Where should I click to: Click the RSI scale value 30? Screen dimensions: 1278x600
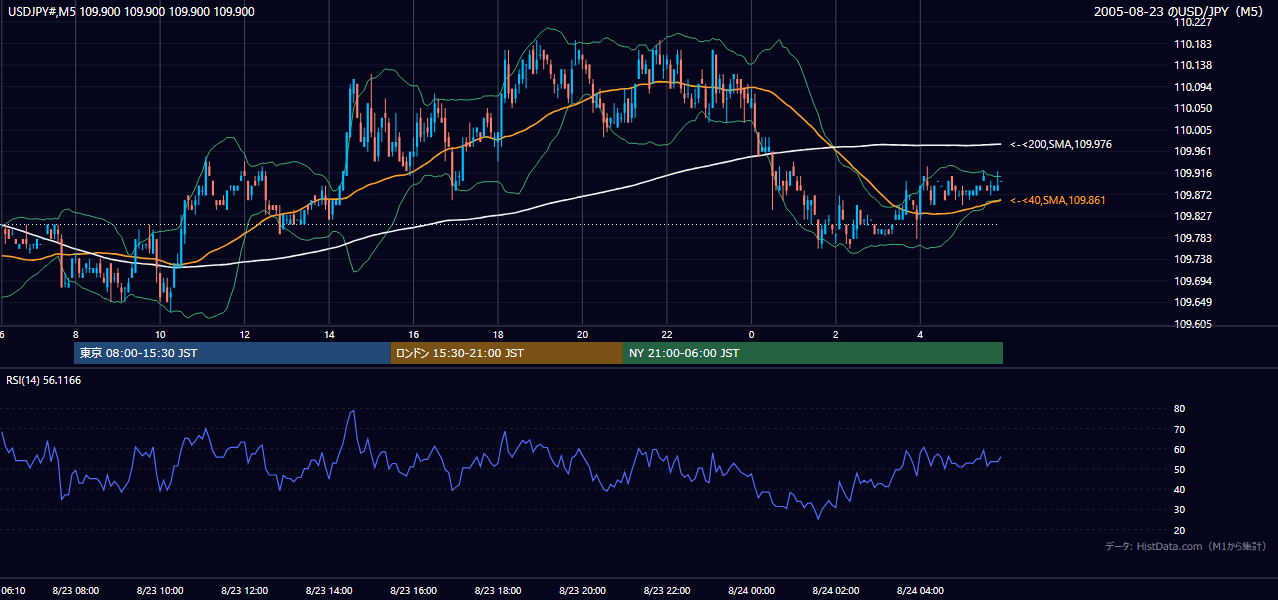[1179, 510]
